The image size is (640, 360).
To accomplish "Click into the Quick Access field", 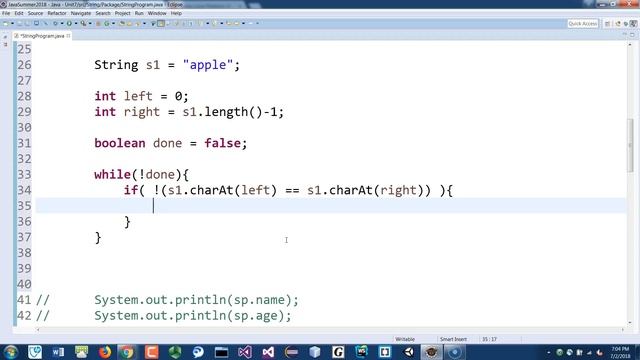I will point(583,24).
